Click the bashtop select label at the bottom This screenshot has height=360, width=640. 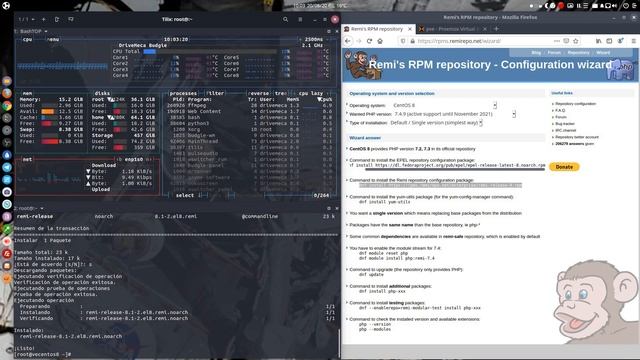[185, 195]
